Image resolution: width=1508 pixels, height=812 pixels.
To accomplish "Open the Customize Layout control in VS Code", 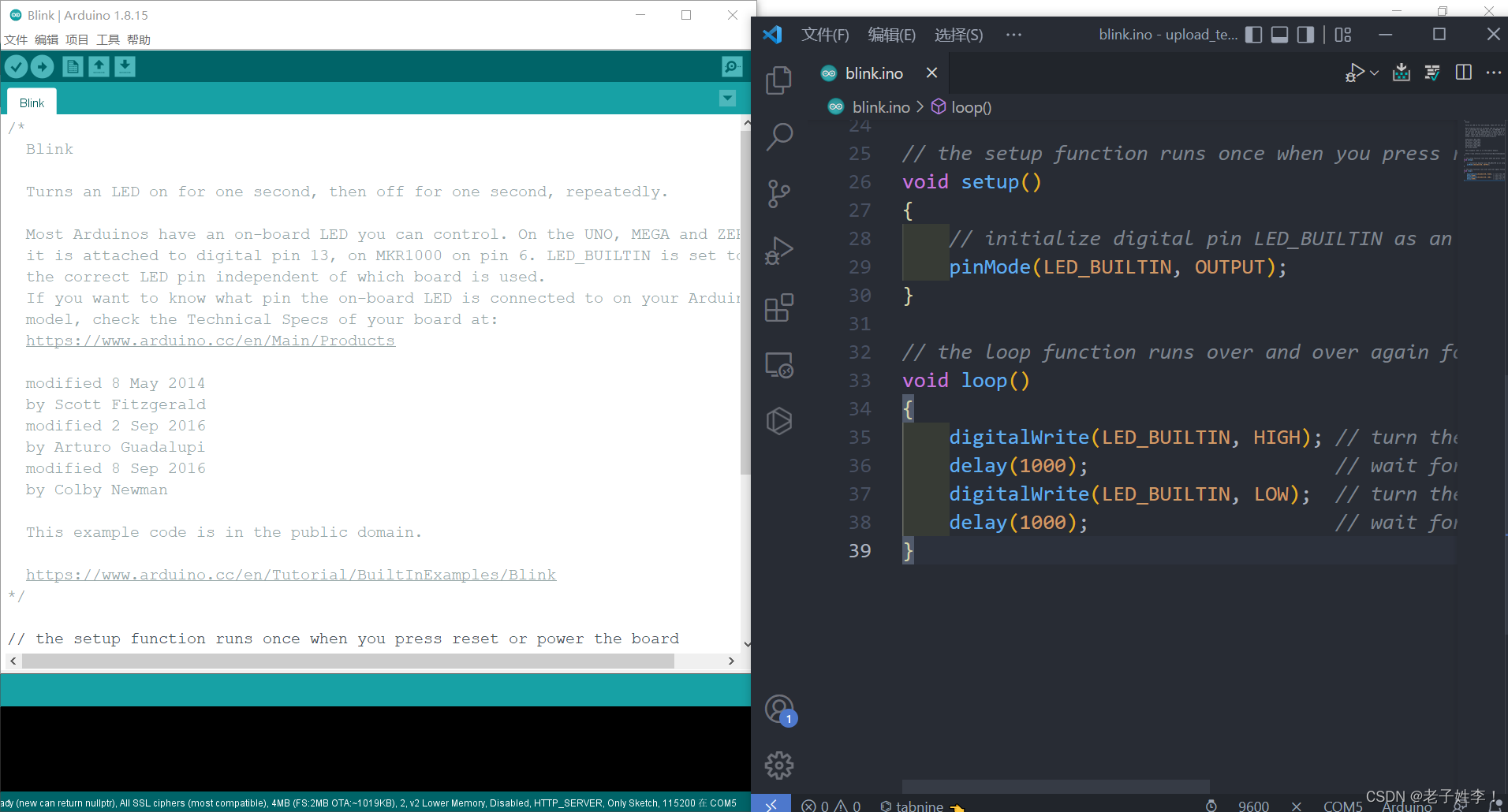I will pos(1343,35).
